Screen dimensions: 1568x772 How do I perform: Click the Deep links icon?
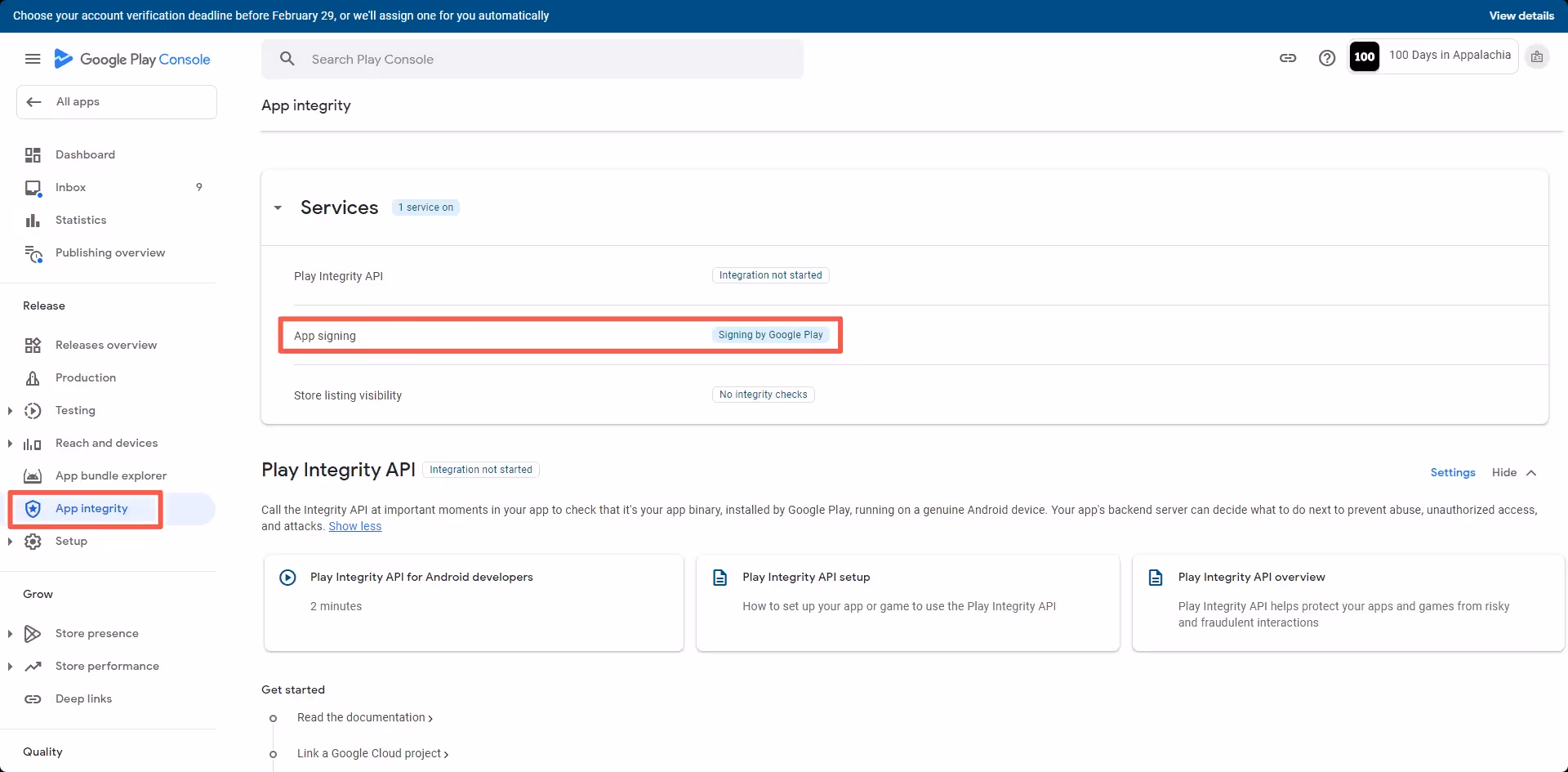(33, 698)
